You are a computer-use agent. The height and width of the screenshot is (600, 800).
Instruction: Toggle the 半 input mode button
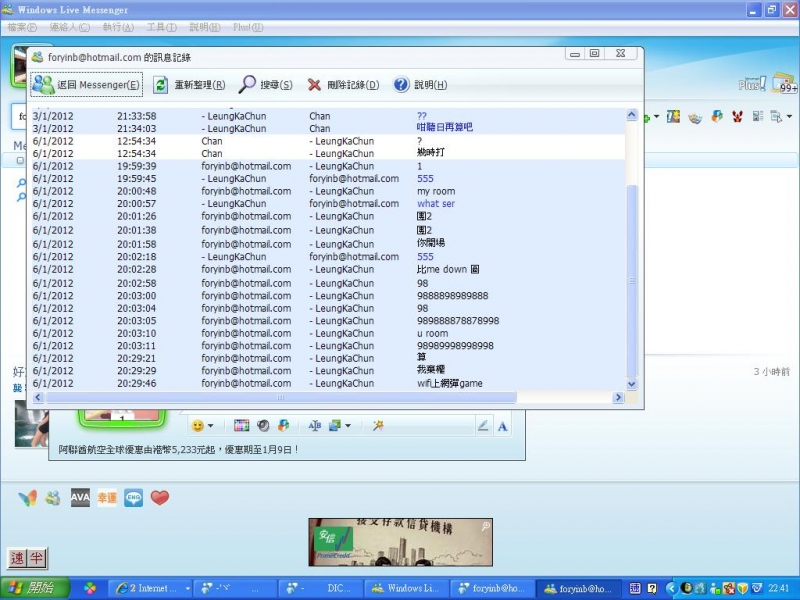pos(37,558)
